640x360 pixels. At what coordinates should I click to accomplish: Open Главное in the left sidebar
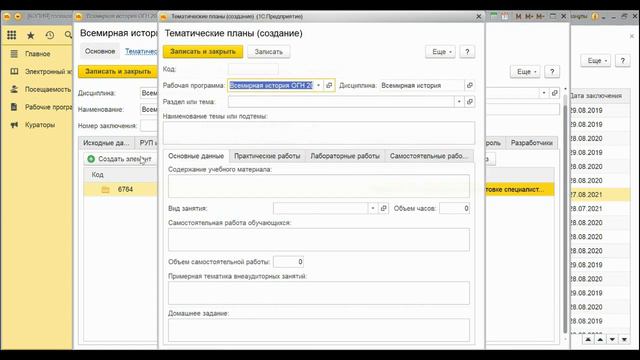click(x=38, y=53)
